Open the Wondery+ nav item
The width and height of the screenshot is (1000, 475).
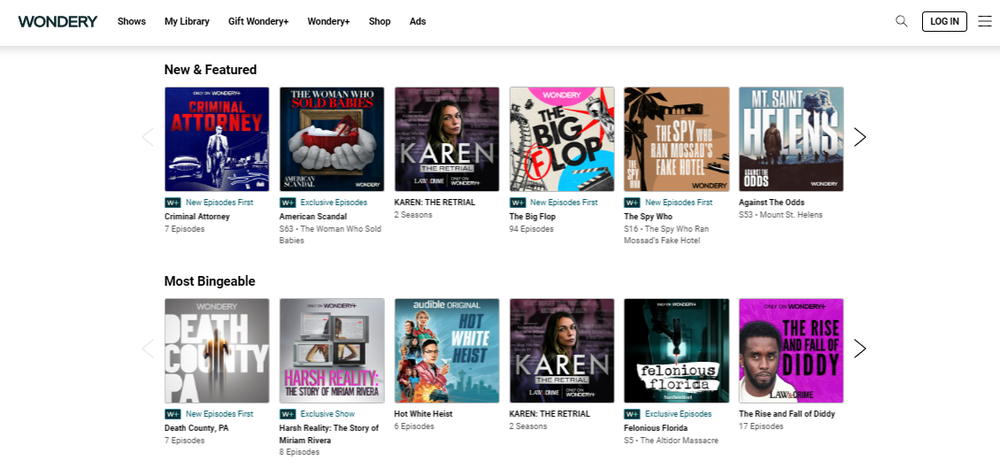click(328, 21)
